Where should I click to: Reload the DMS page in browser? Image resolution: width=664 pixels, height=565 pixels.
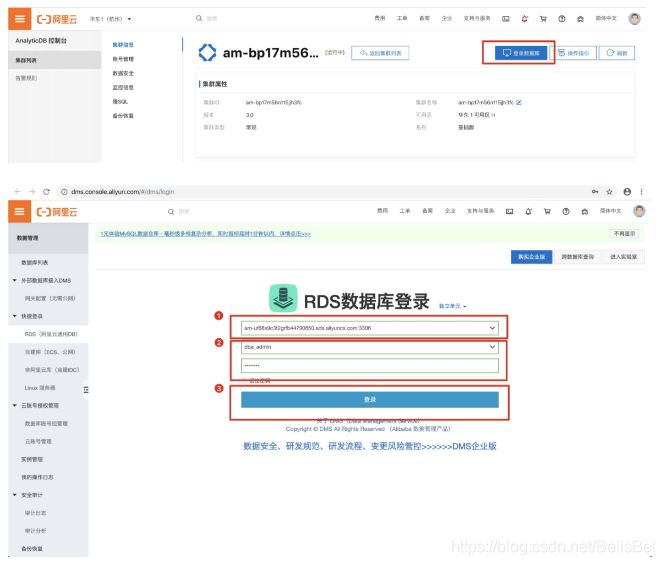[x=46, y=191]
